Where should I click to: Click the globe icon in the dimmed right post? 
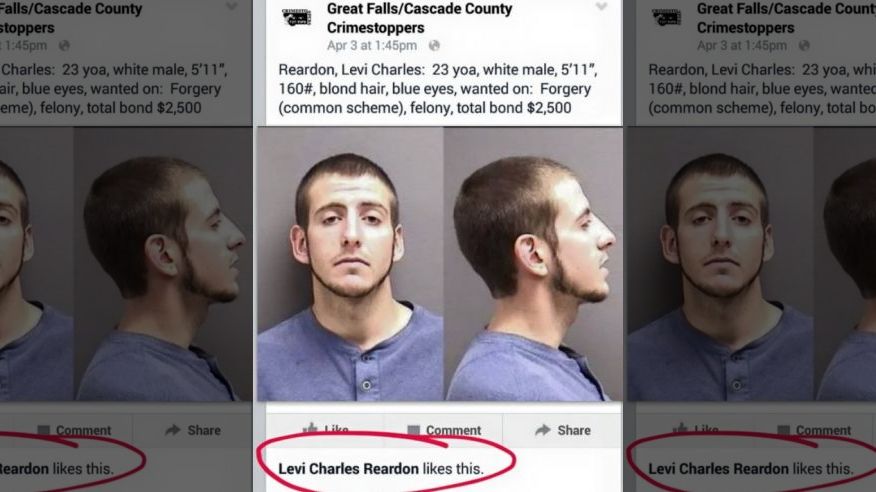coord(804,46)
